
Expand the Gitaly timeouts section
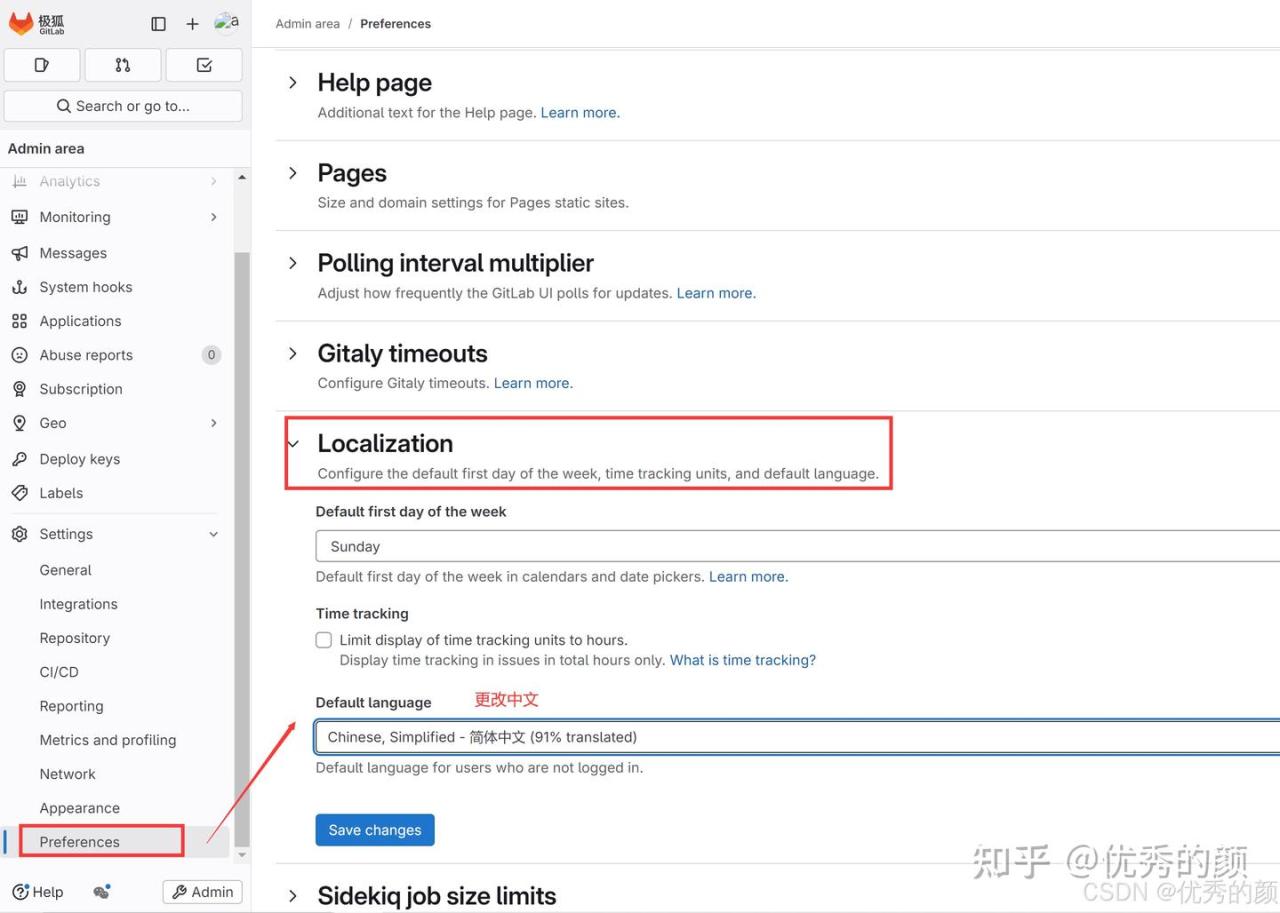[293, 353]
